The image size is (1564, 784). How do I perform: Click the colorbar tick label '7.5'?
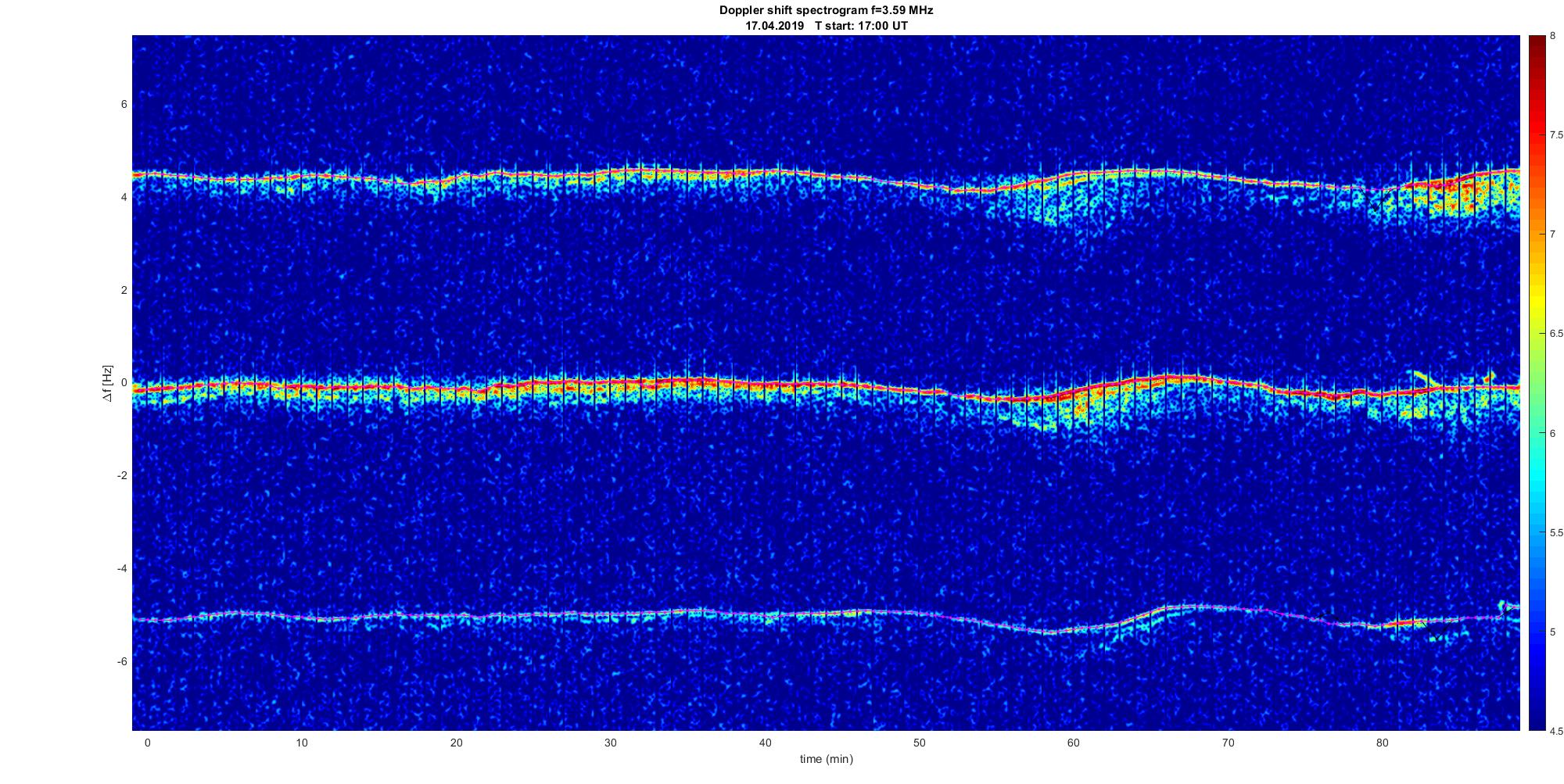[1556, 135]
